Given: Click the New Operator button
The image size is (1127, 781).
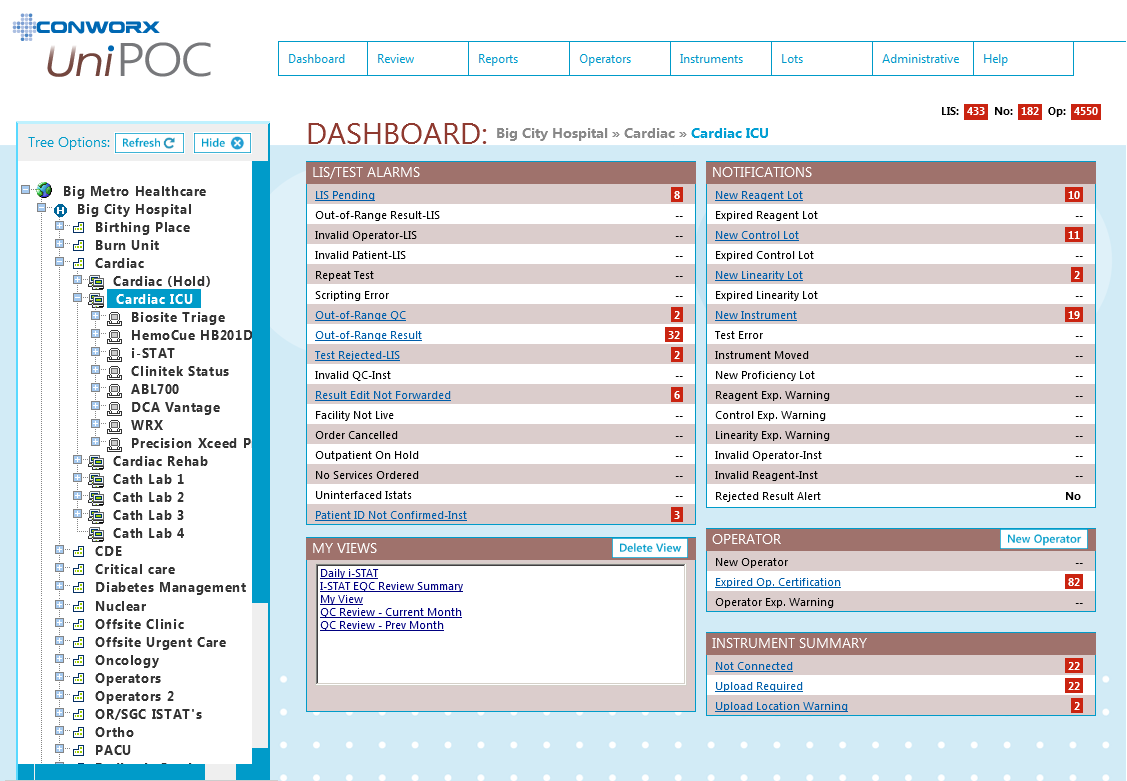Looking at the screenshot, I should (1044, 539).
